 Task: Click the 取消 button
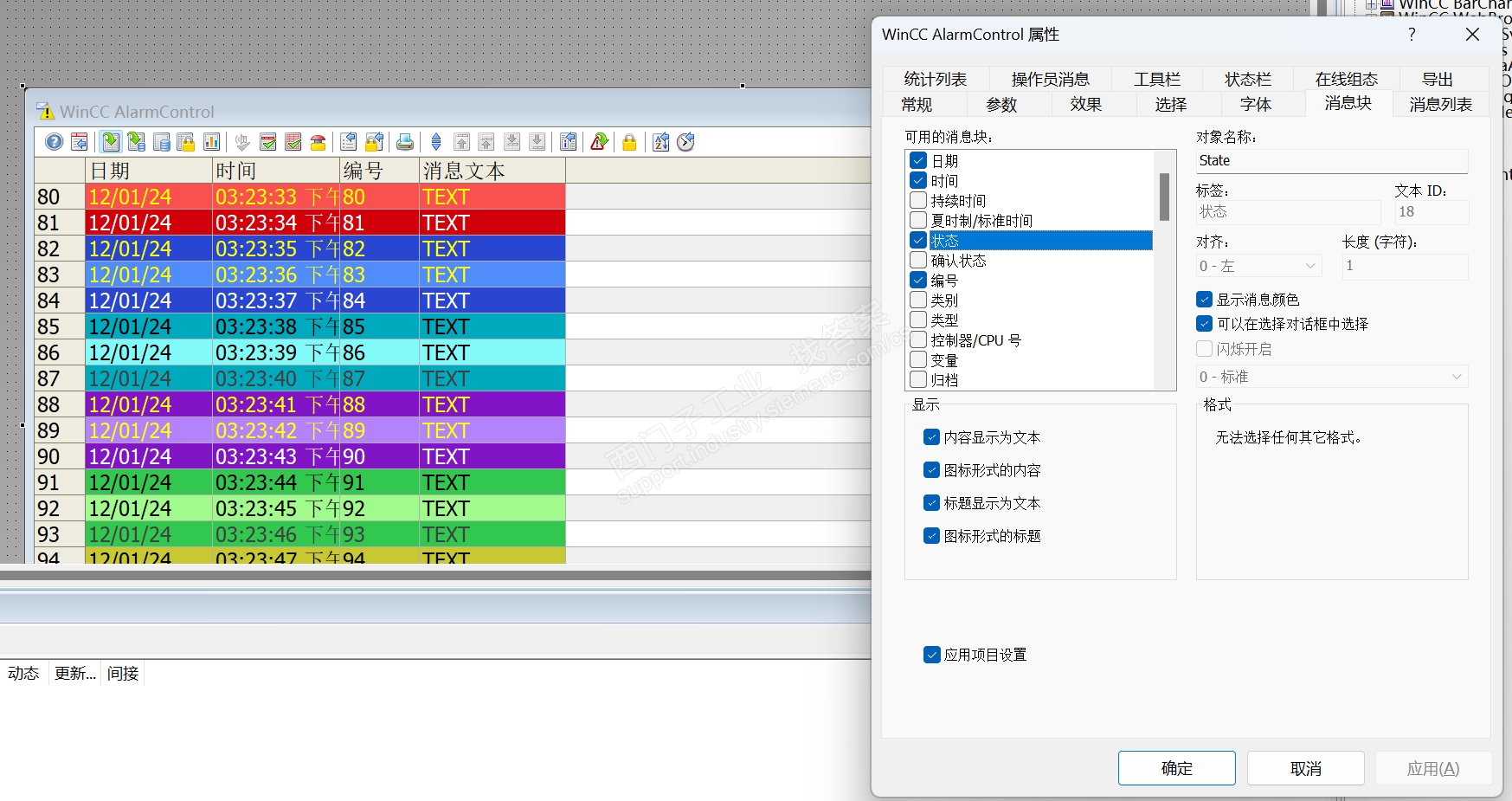[1305, 768]
